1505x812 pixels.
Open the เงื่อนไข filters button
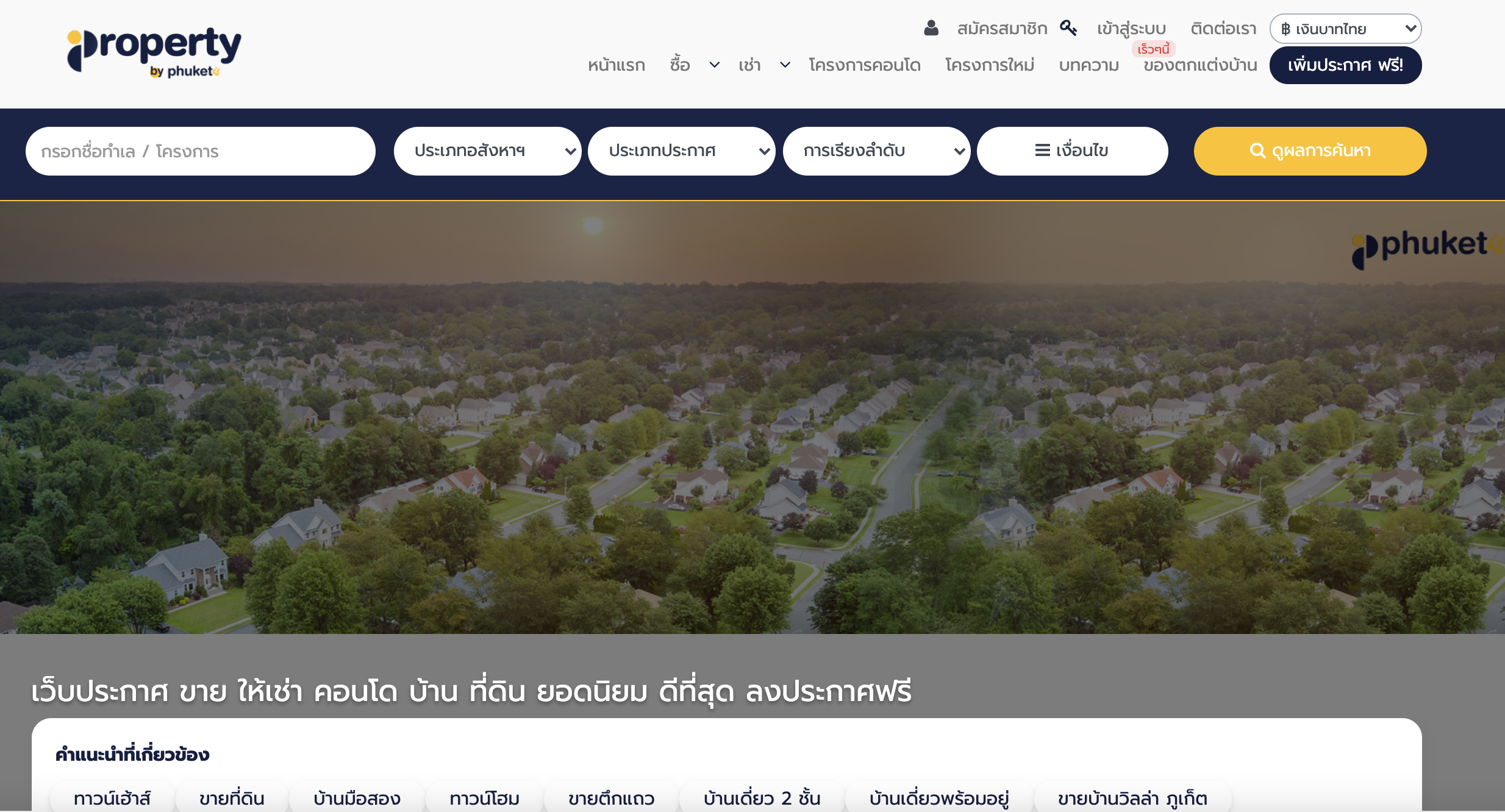tap(1072, 151)
